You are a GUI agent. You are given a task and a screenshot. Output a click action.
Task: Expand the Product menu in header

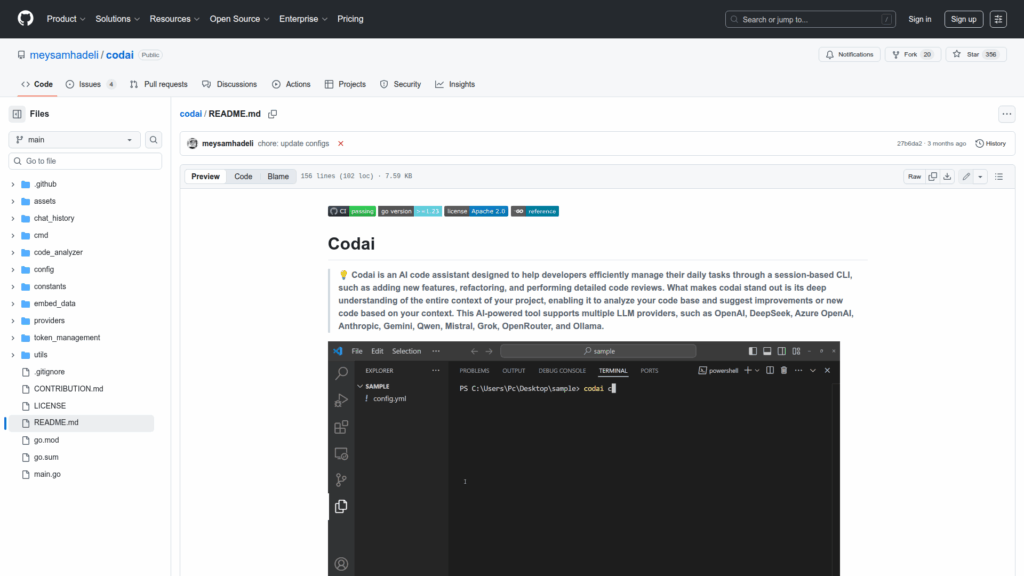66,19
